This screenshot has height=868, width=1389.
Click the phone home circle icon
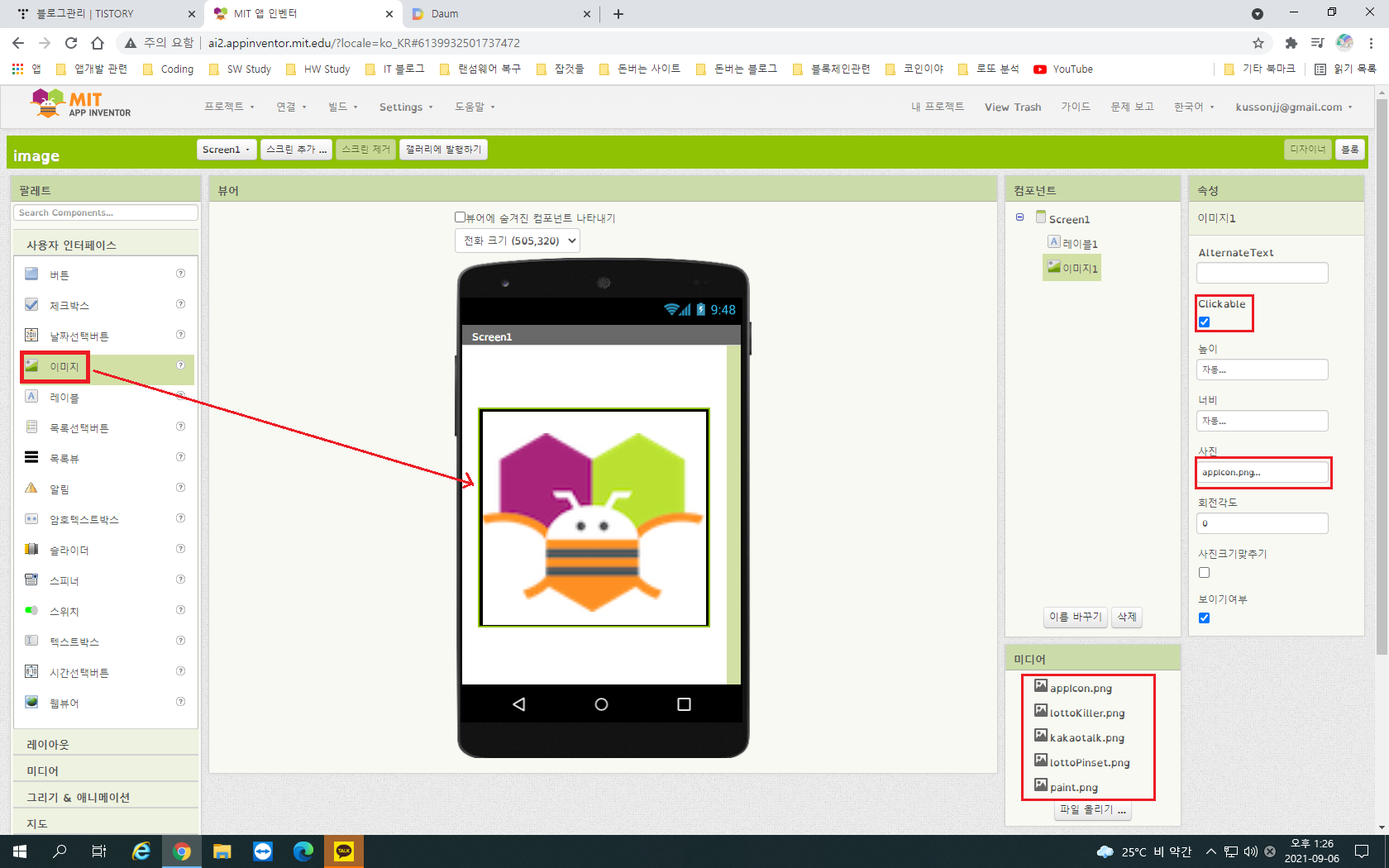point(601,704)
